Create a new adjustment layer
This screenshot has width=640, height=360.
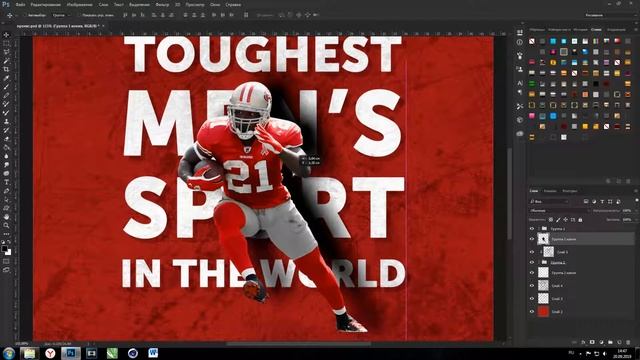tap(601, 342)
